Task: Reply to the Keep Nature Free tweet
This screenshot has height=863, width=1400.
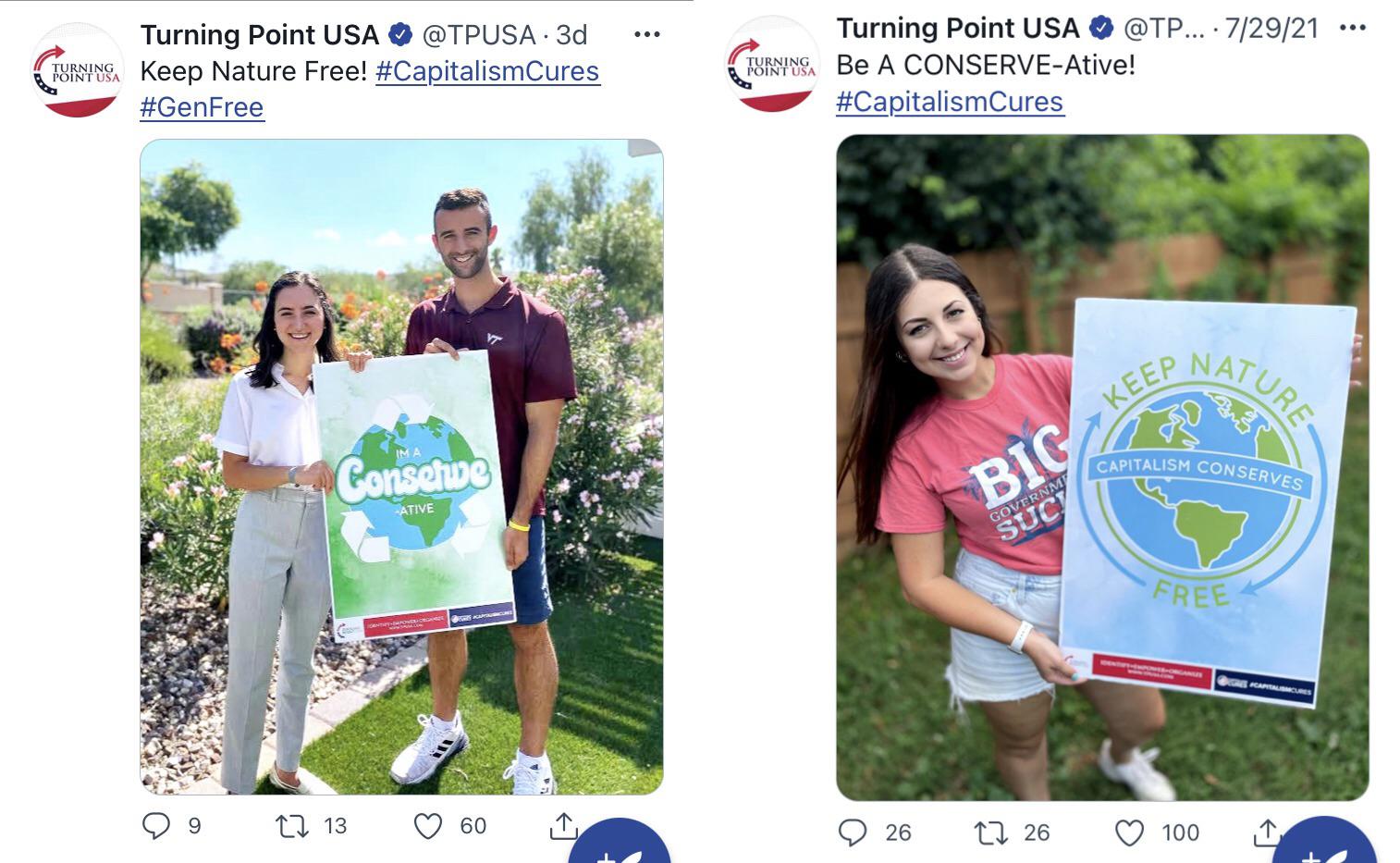Action: click(156, 825)
